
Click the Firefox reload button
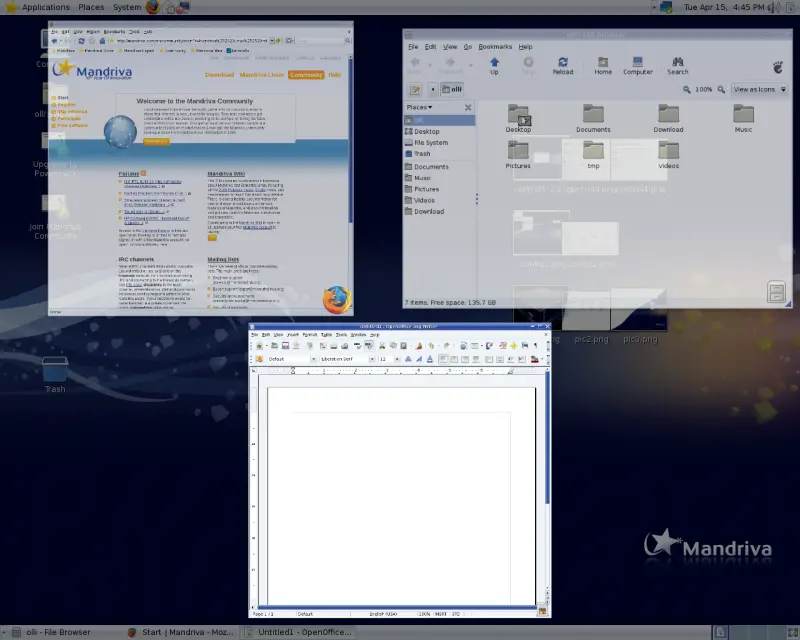[81, 41]
